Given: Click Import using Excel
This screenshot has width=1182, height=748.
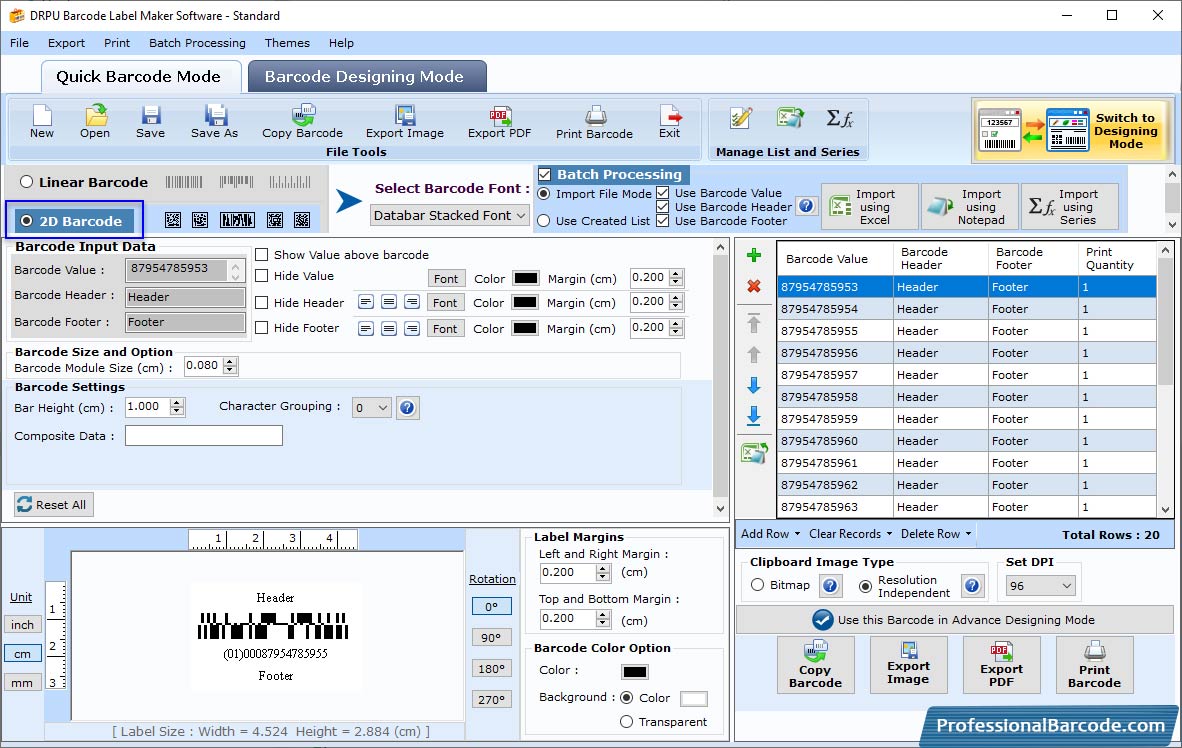Looking at the screenshot, I should coord(870,207).
